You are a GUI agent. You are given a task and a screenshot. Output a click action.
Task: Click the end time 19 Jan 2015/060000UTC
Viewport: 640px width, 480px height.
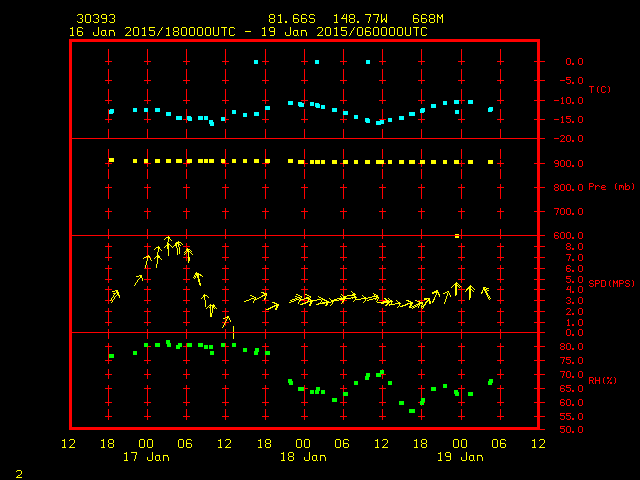(344, 32)
